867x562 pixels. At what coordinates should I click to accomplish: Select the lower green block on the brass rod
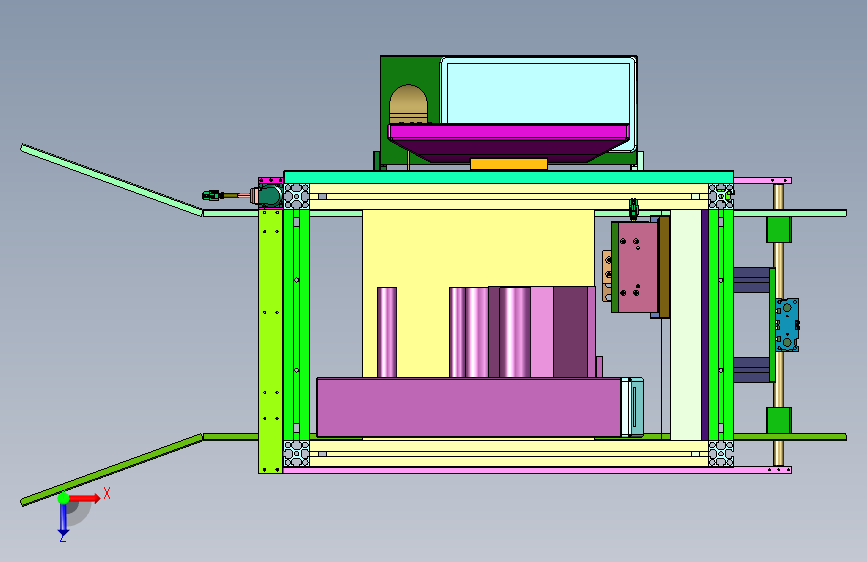coord(779,420)
